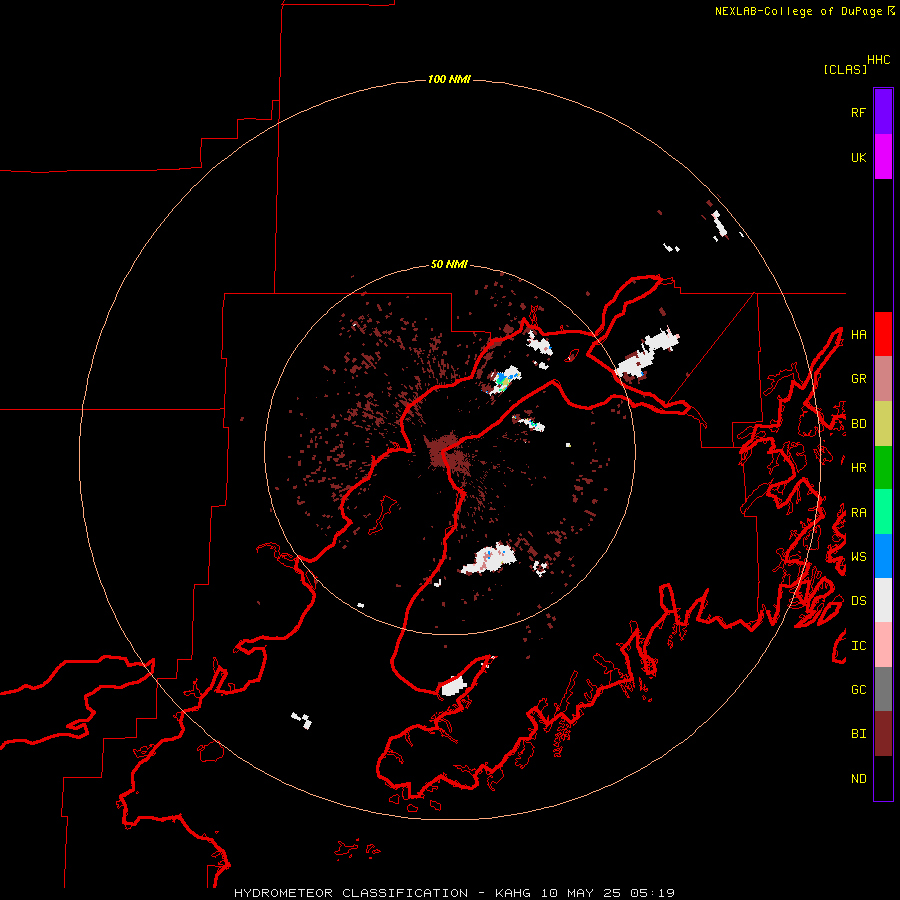900x900 pixels.
Task: Select the BD yellow legend color block
Action: (x=883, y=423)
